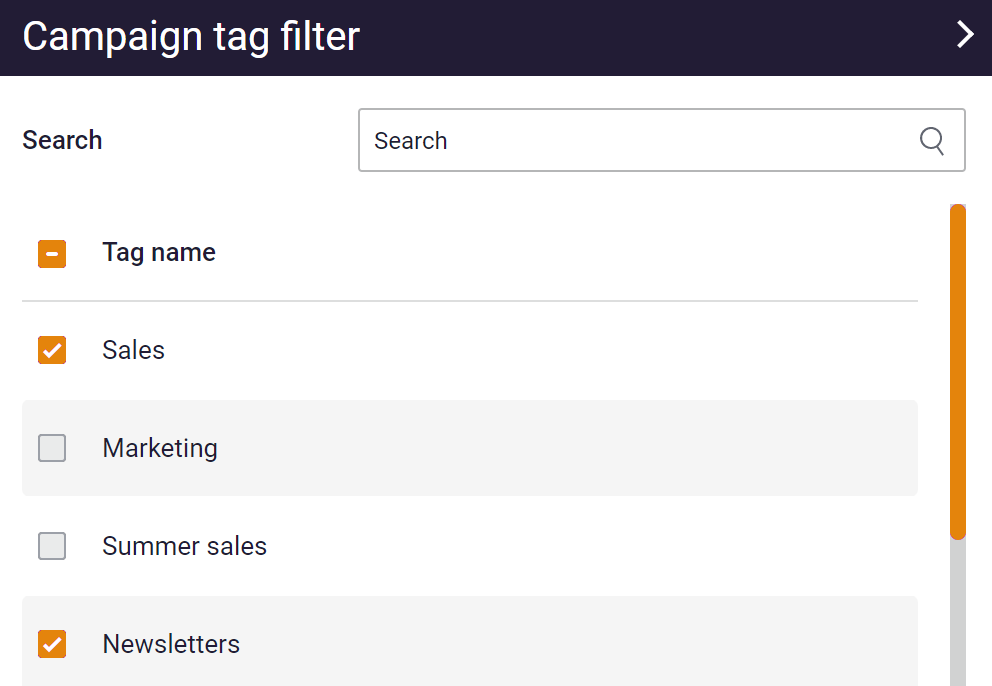Select the Marketing tag label
Viewport: 992px width, 686px height.
pyautogui.click(x=160, y=449)
